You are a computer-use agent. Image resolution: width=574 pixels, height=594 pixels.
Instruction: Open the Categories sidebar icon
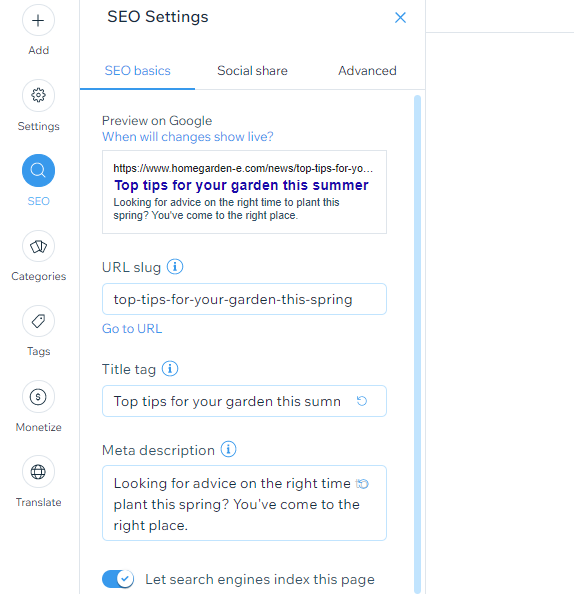[x=38, y=246]
